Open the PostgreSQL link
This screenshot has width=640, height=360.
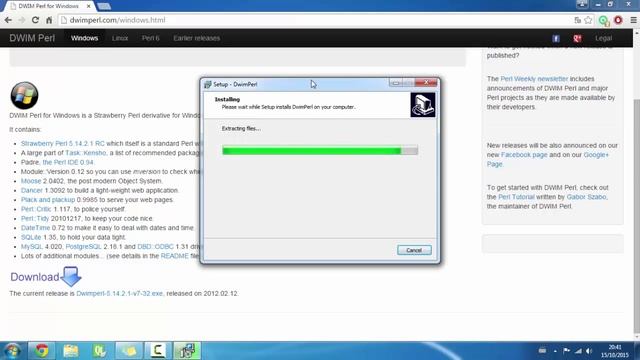click(x=83, y=247)
